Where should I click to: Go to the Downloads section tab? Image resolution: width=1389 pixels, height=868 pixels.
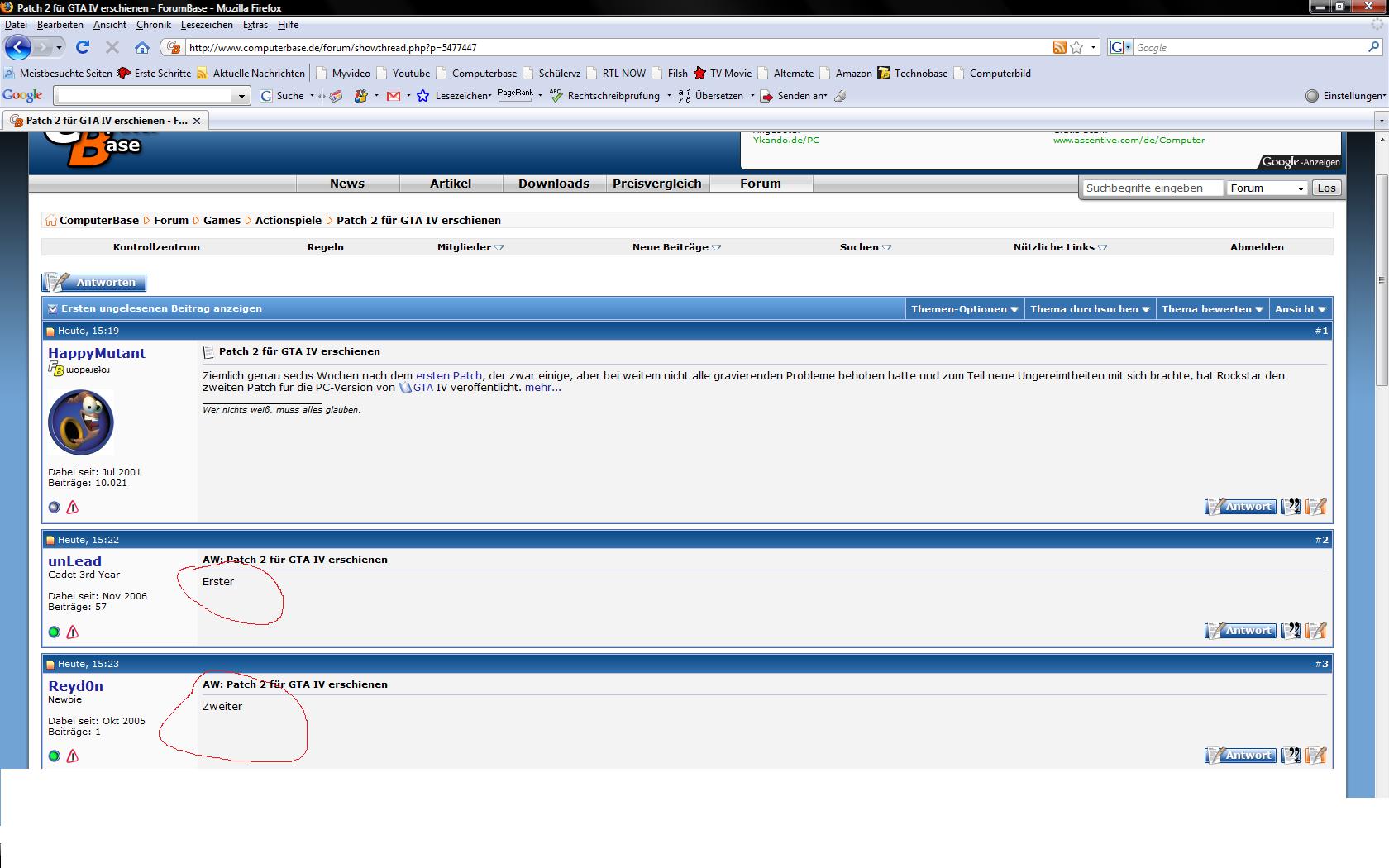tap(554, 184)
